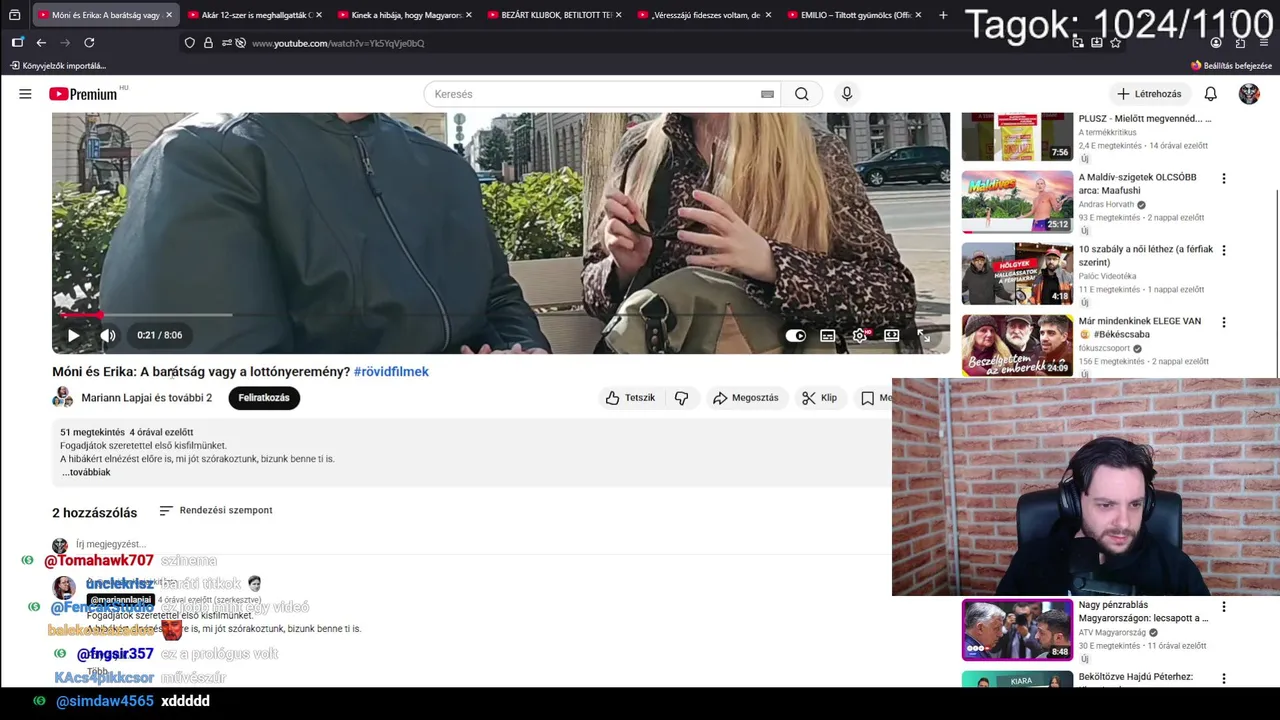Open the Firefox account icon in toolbar
The width and height of the screenshot is (1280, 720).
coord(1216,43)
